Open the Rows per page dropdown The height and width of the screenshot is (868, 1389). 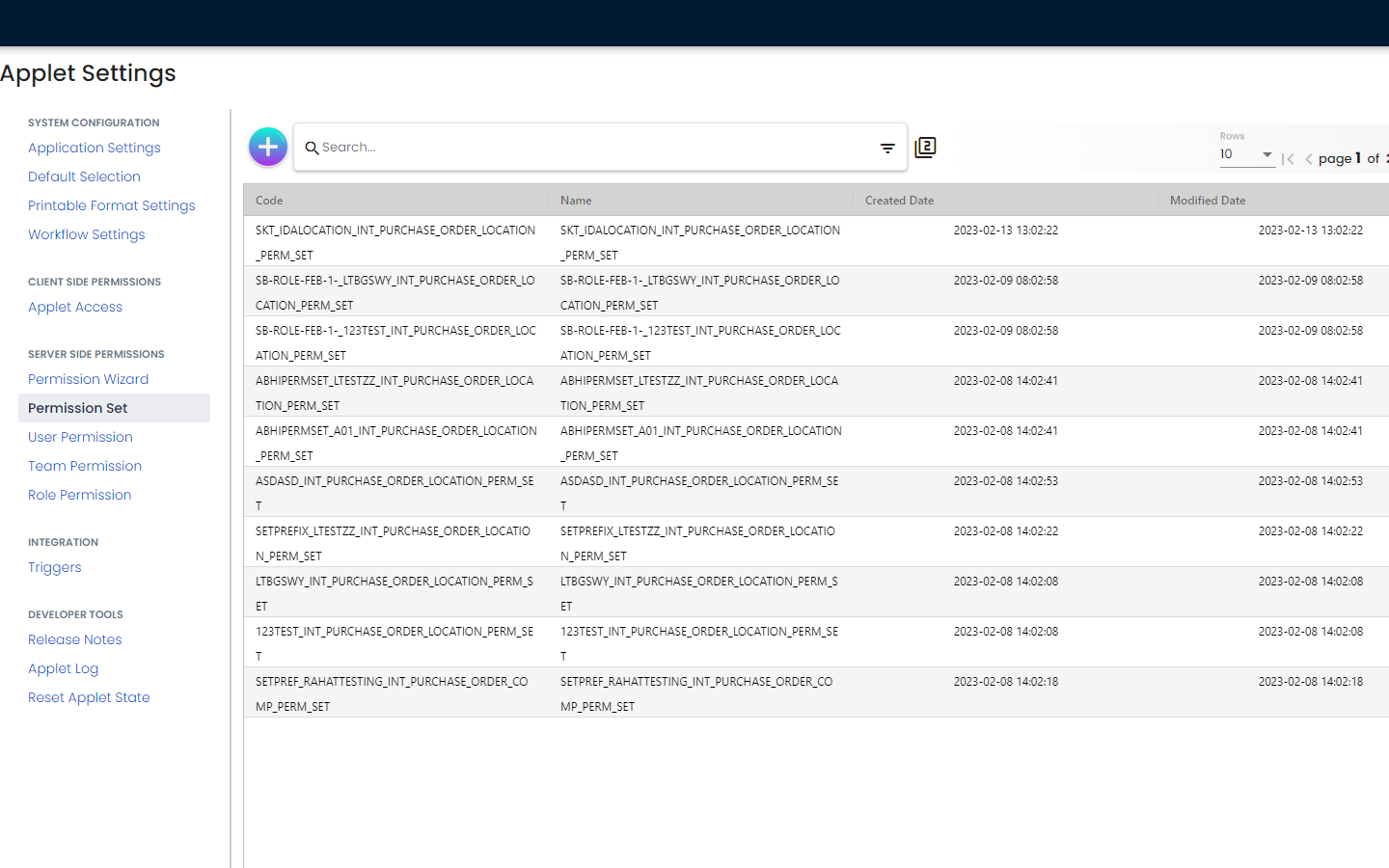pyautogui.click(x=1246, y=154)
